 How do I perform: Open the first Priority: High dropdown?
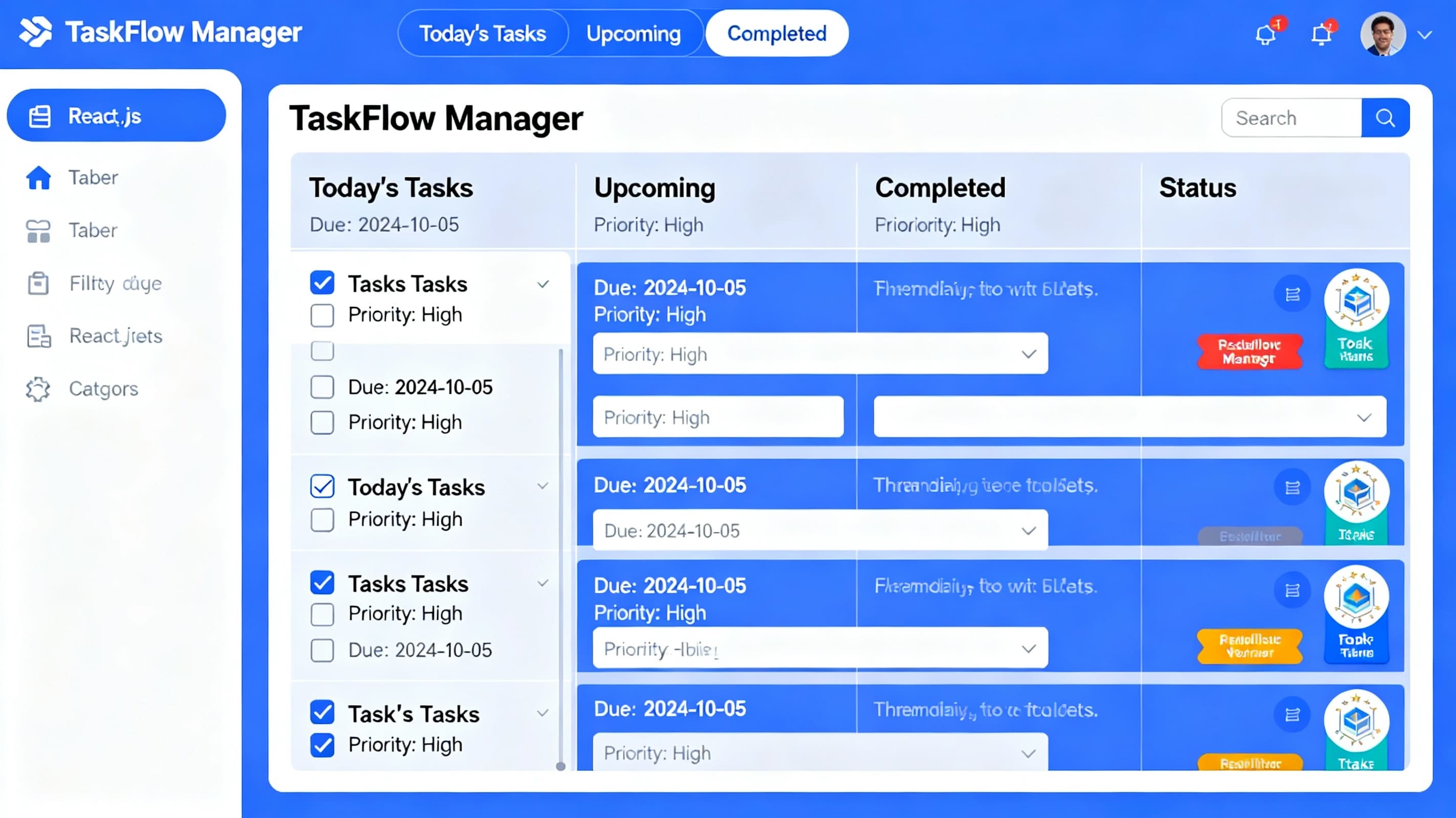(820, 354)
